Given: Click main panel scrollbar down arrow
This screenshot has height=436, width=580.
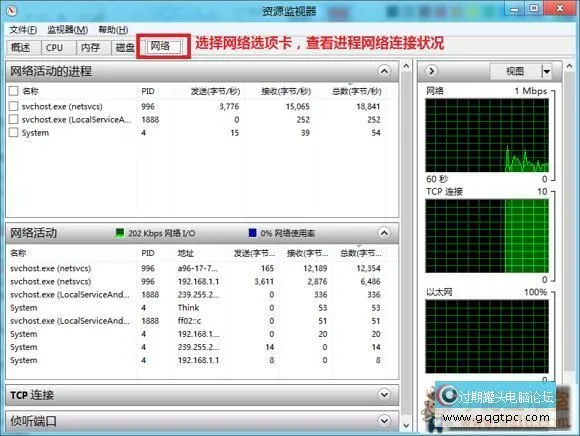Looking at the screenshot, I should 406,425.
